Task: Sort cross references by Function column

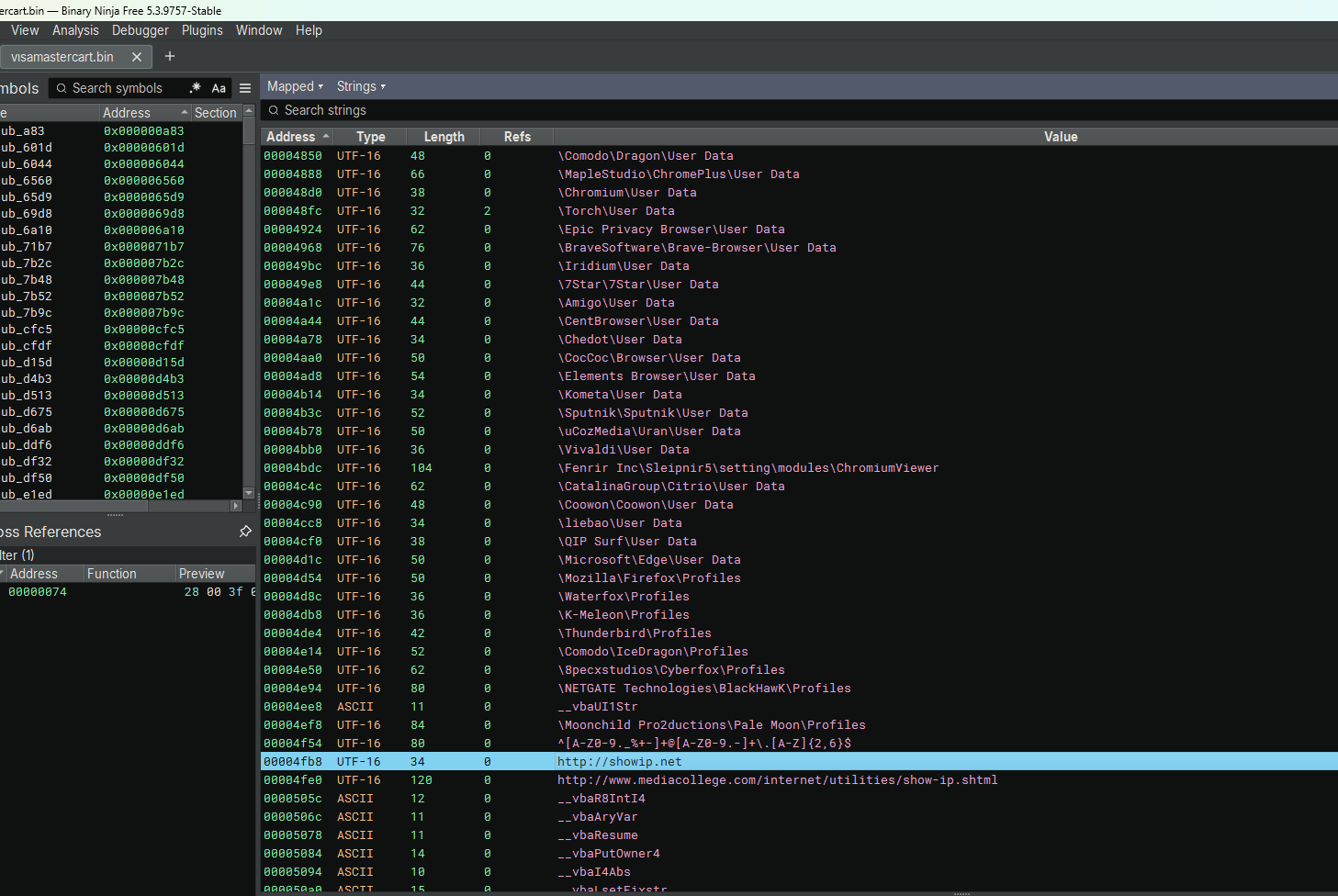Action: 129,574
